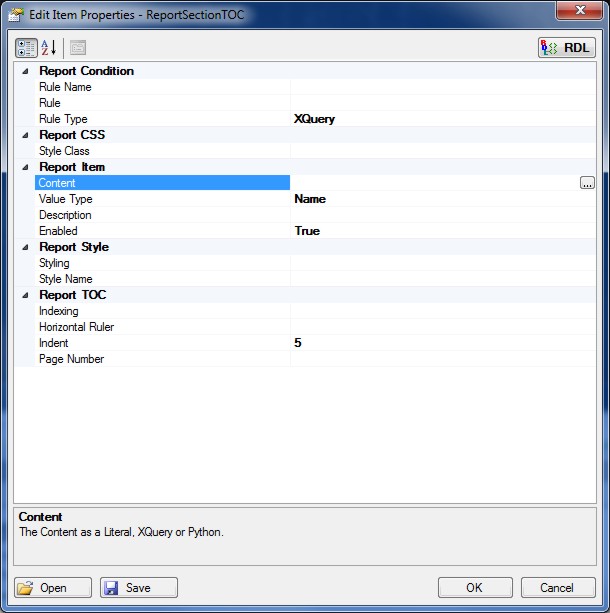Click the RDL button

[567, 48]
